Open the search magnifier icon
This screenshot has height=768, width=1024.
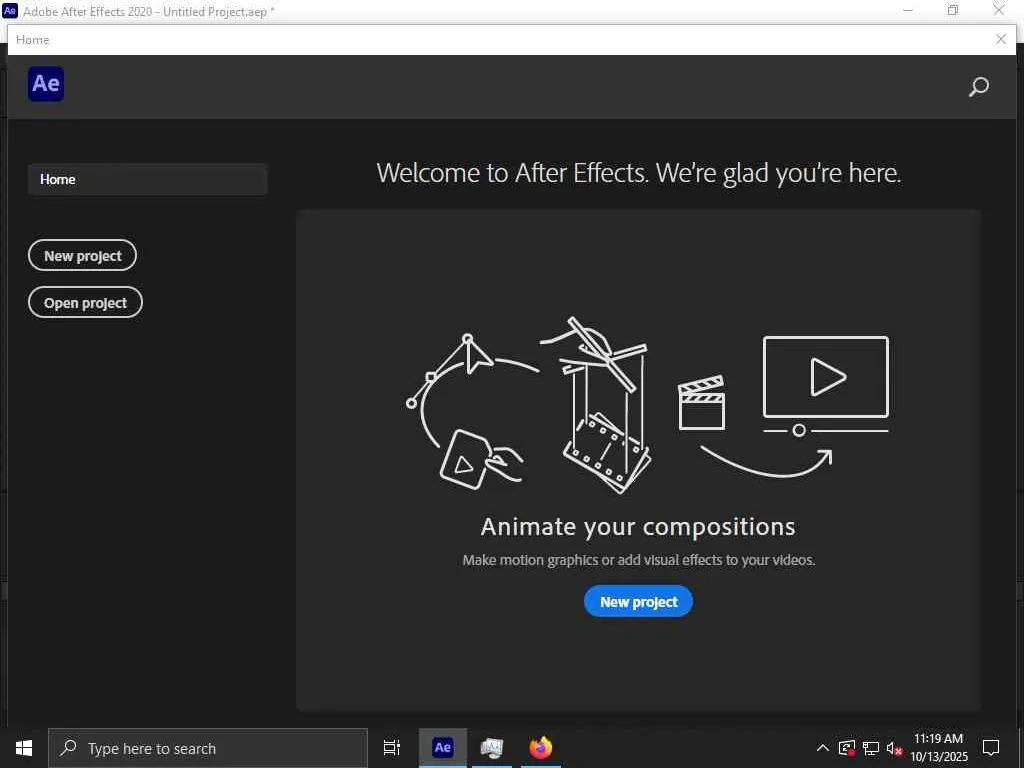tap(978, 86)
